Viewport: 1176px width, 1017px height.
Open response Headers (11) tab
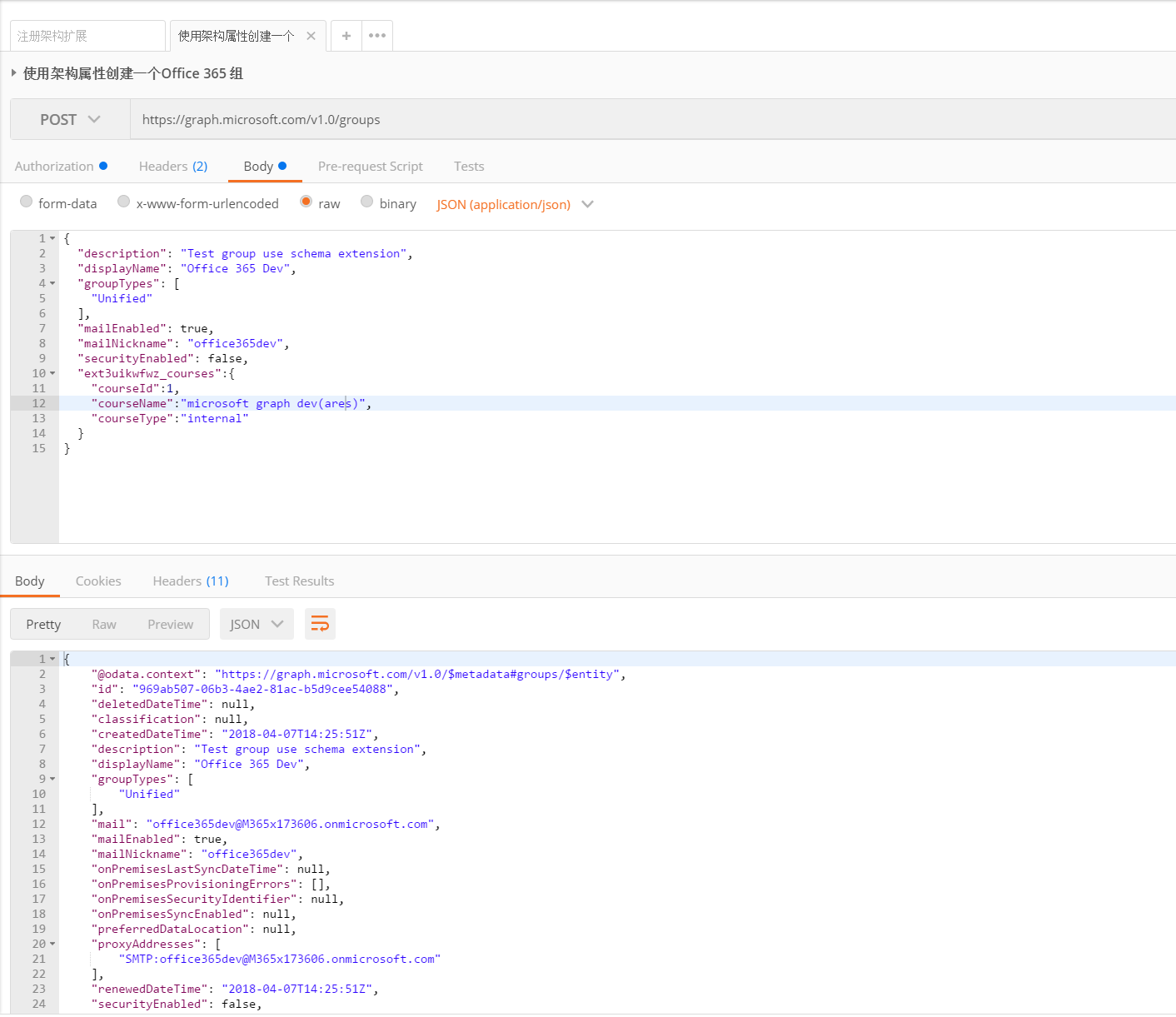tap(190, 581)
